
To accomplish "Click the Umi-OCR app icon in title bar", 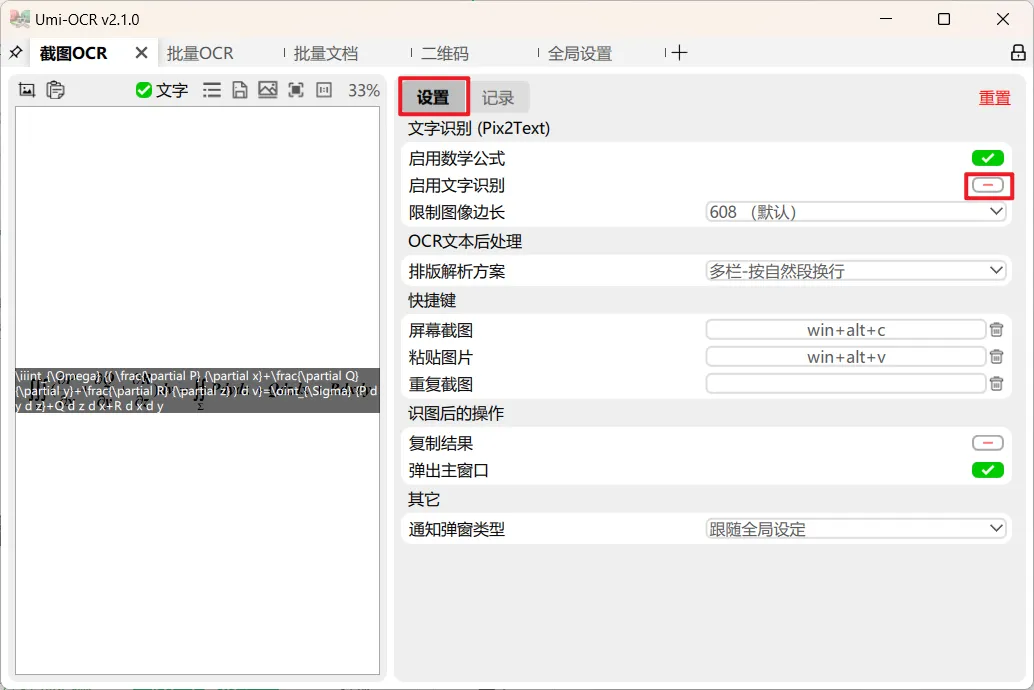I will [20, 19].
